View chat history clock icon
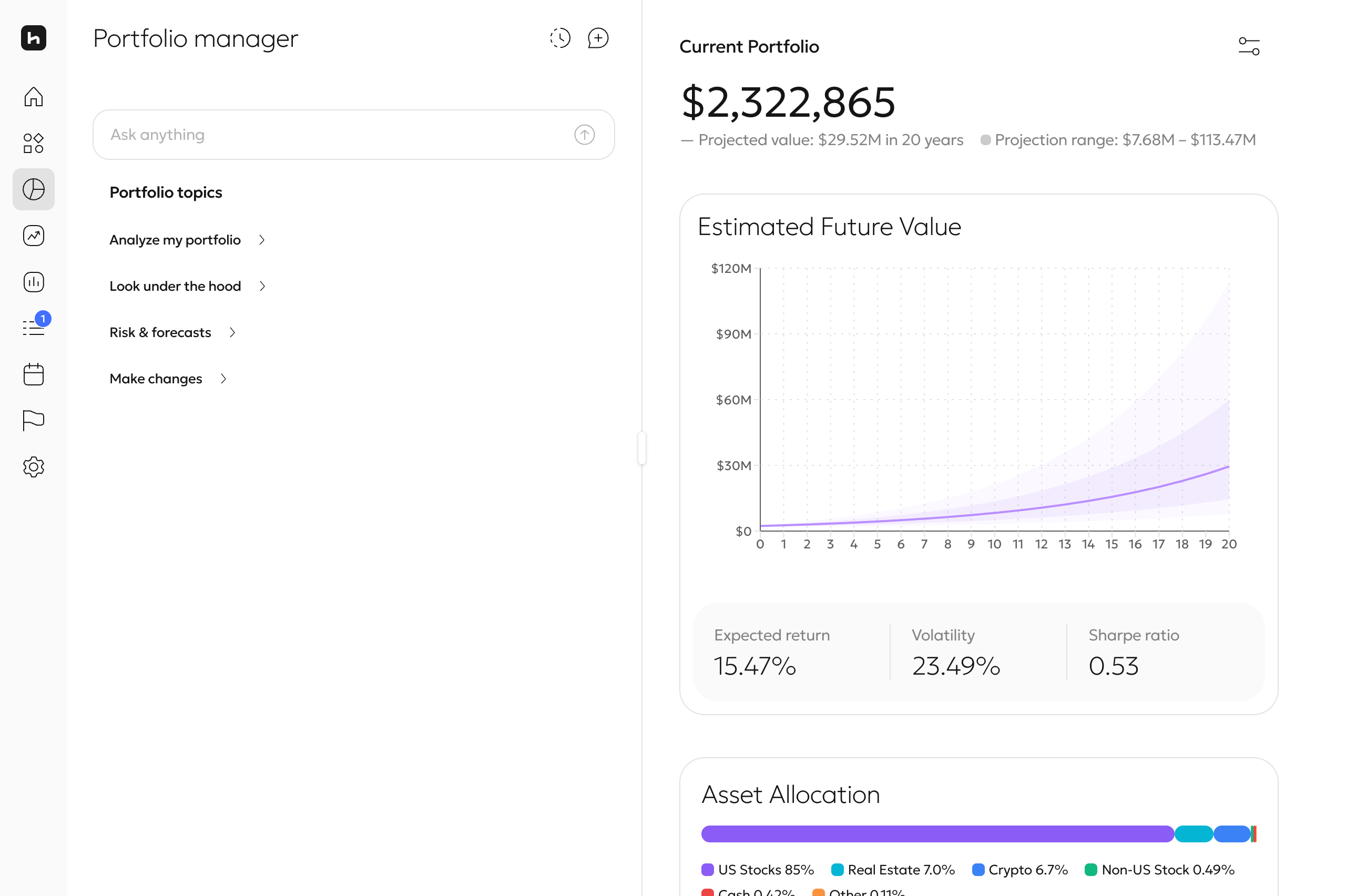The image size is (1346, 896). pos(560,38)
